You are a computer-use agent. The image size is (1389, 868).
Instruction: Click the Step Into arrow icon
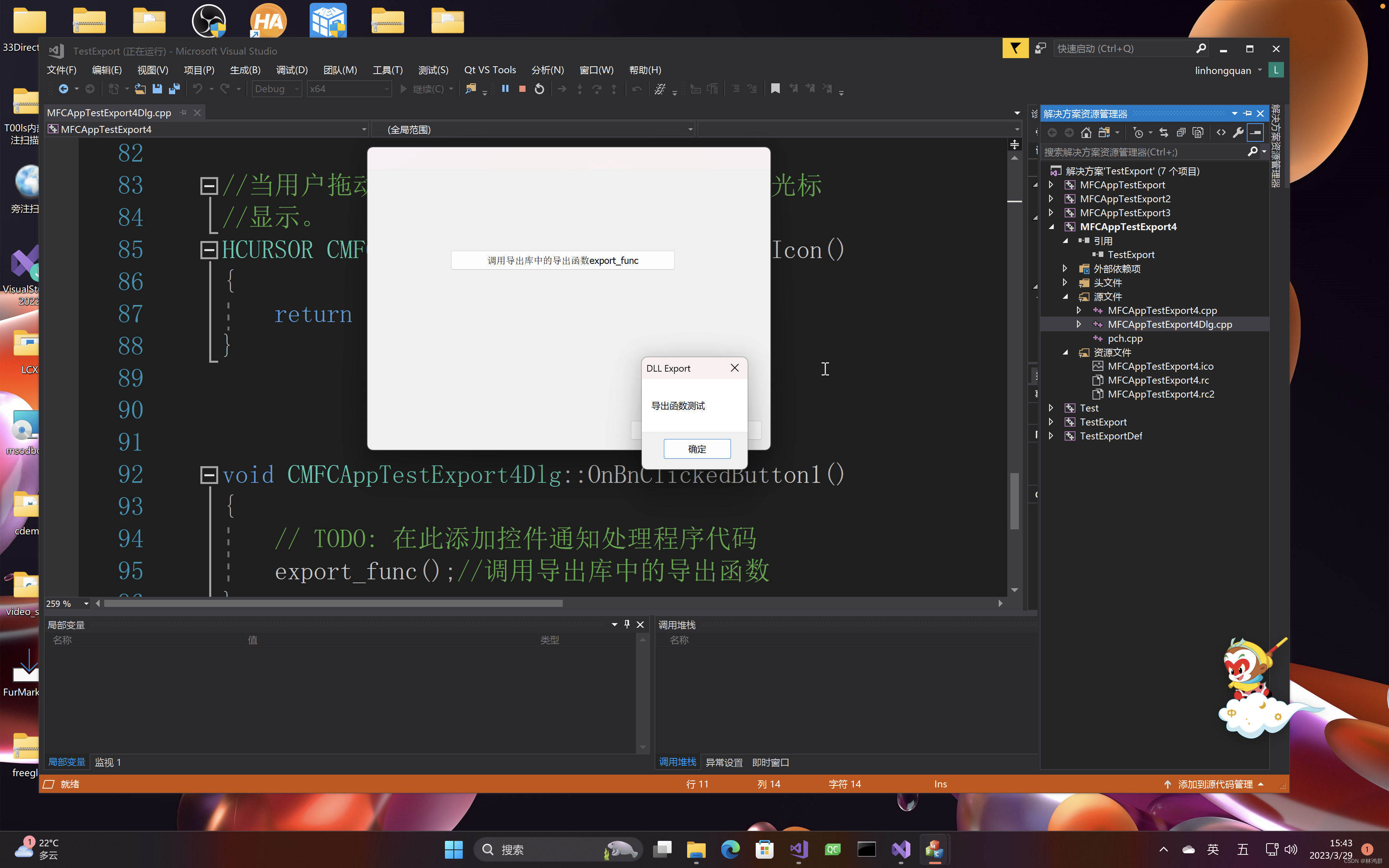[x=580, y=89]
